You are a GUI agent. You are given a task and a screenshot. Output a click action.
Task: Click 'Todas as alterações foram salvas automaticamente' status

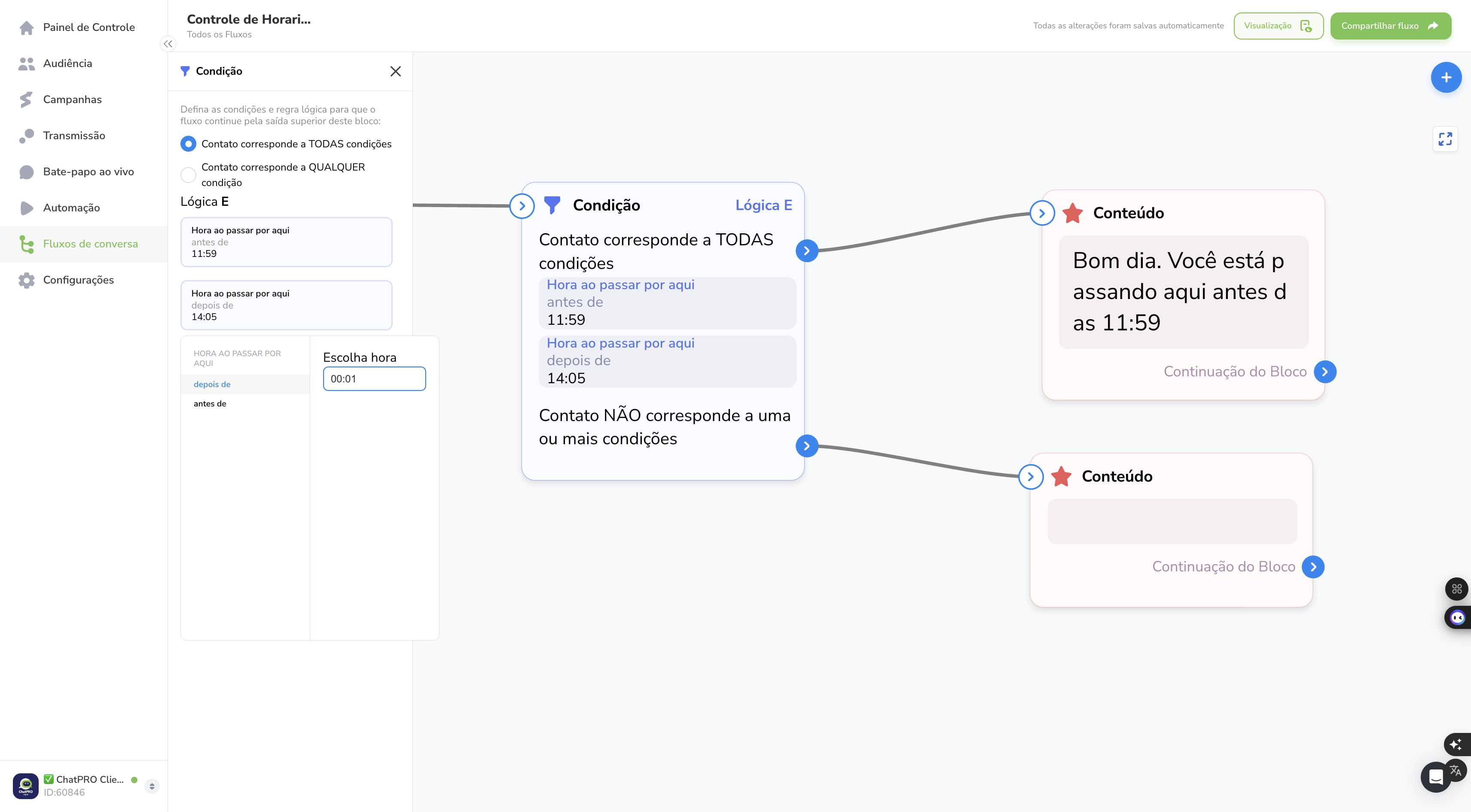click(1128, 26)
